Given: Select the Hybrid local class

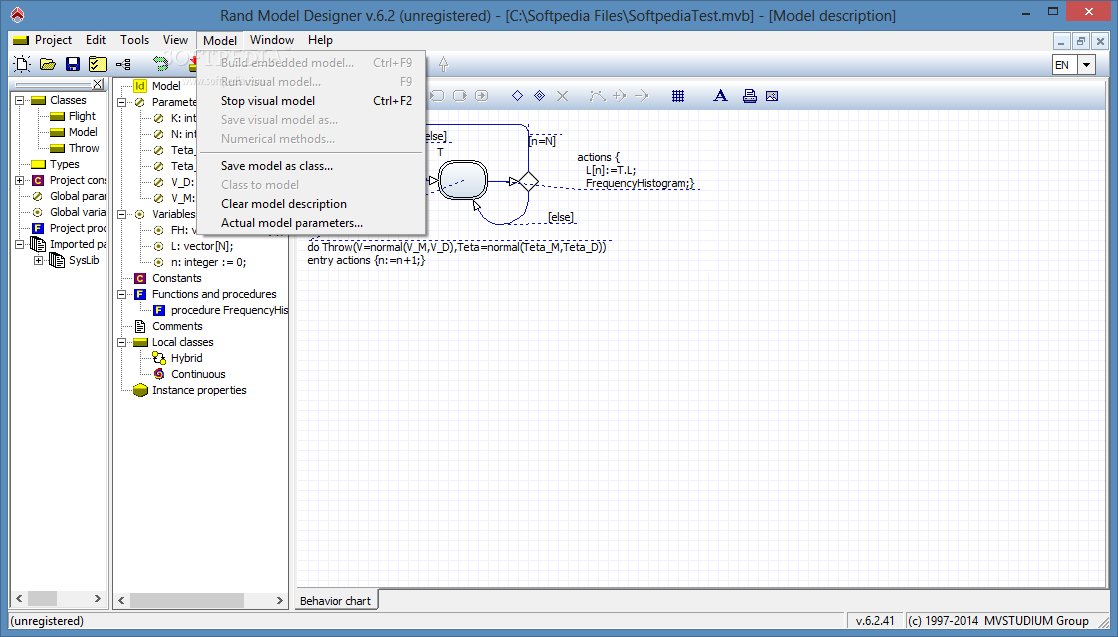Looking at the screenshot, I should tap(186, 358).
